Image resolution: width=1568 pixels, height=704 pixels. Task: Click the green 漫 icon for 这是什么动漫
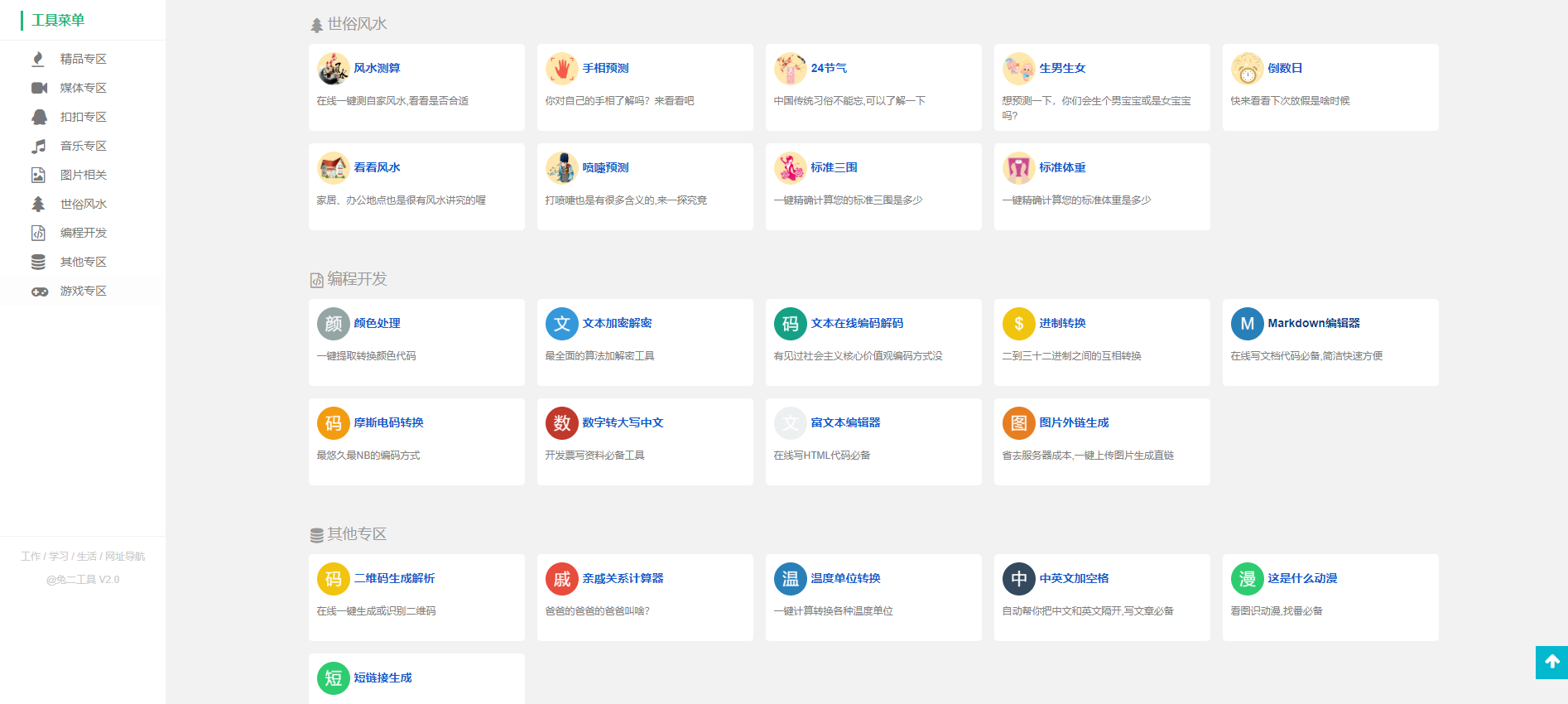[1248, 579]
